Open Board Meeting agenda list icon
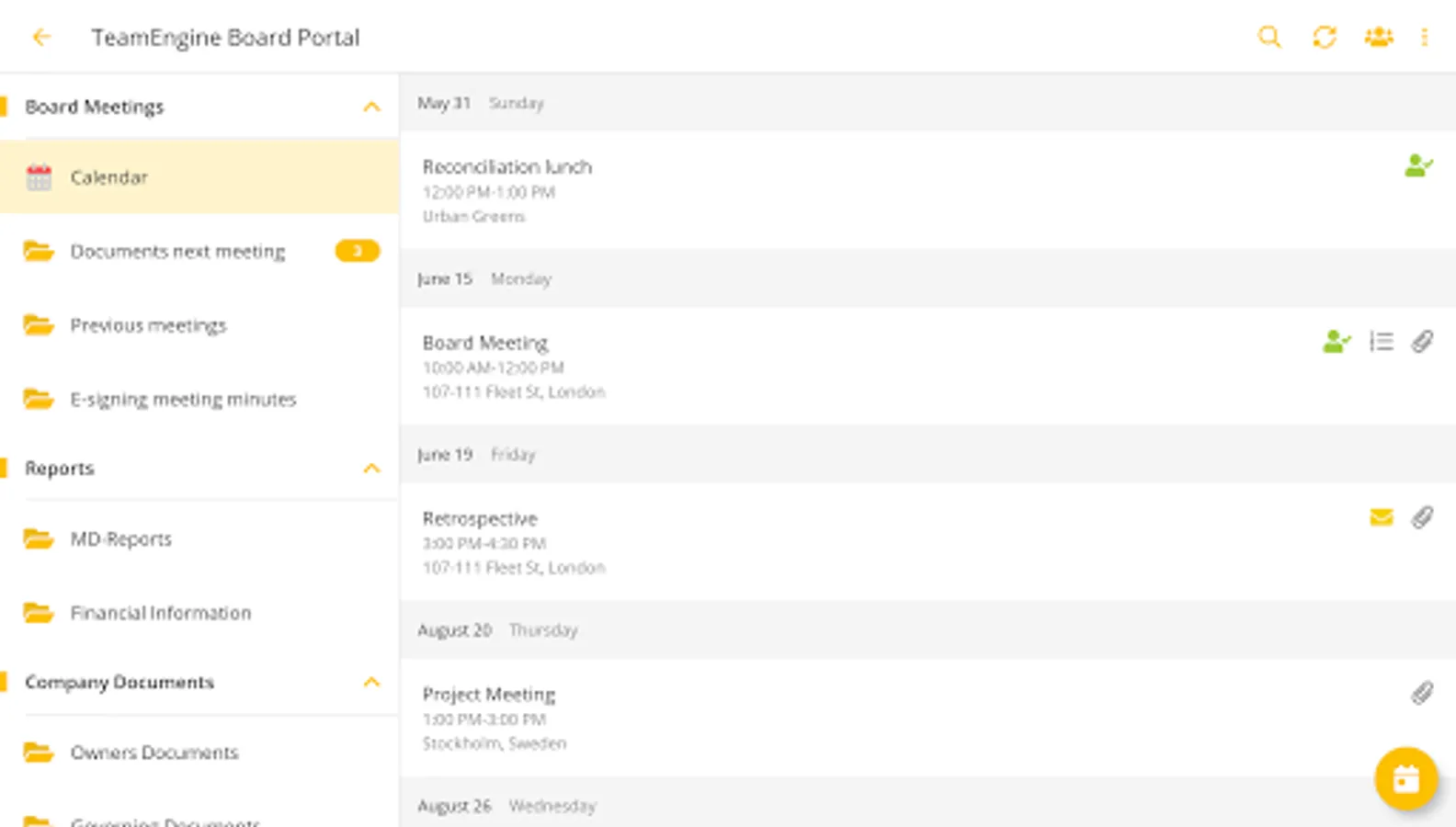The image size is (1456, 827). (1381, 342)
